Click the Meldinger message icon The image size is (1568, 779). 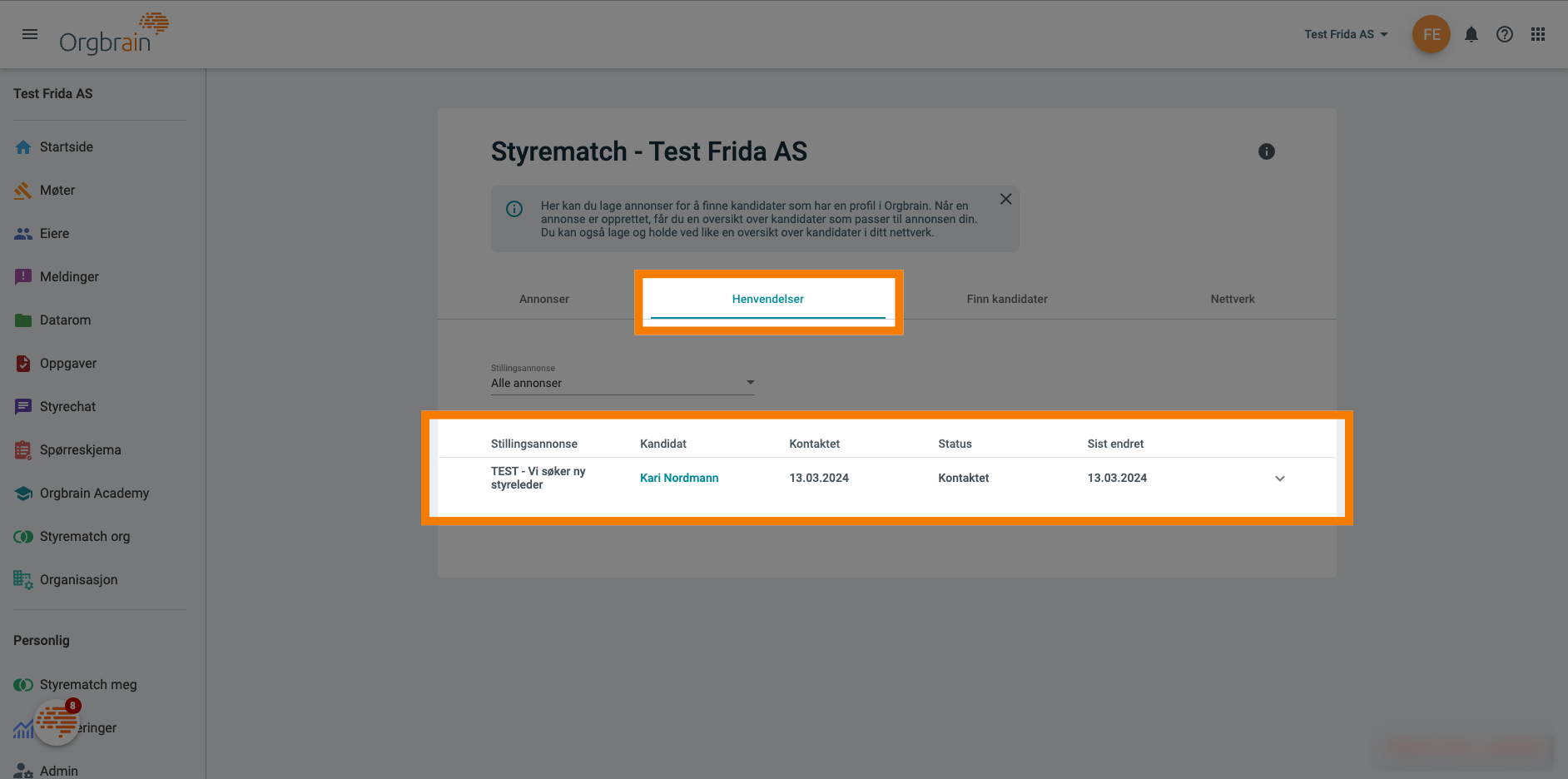tap(23, 277)
